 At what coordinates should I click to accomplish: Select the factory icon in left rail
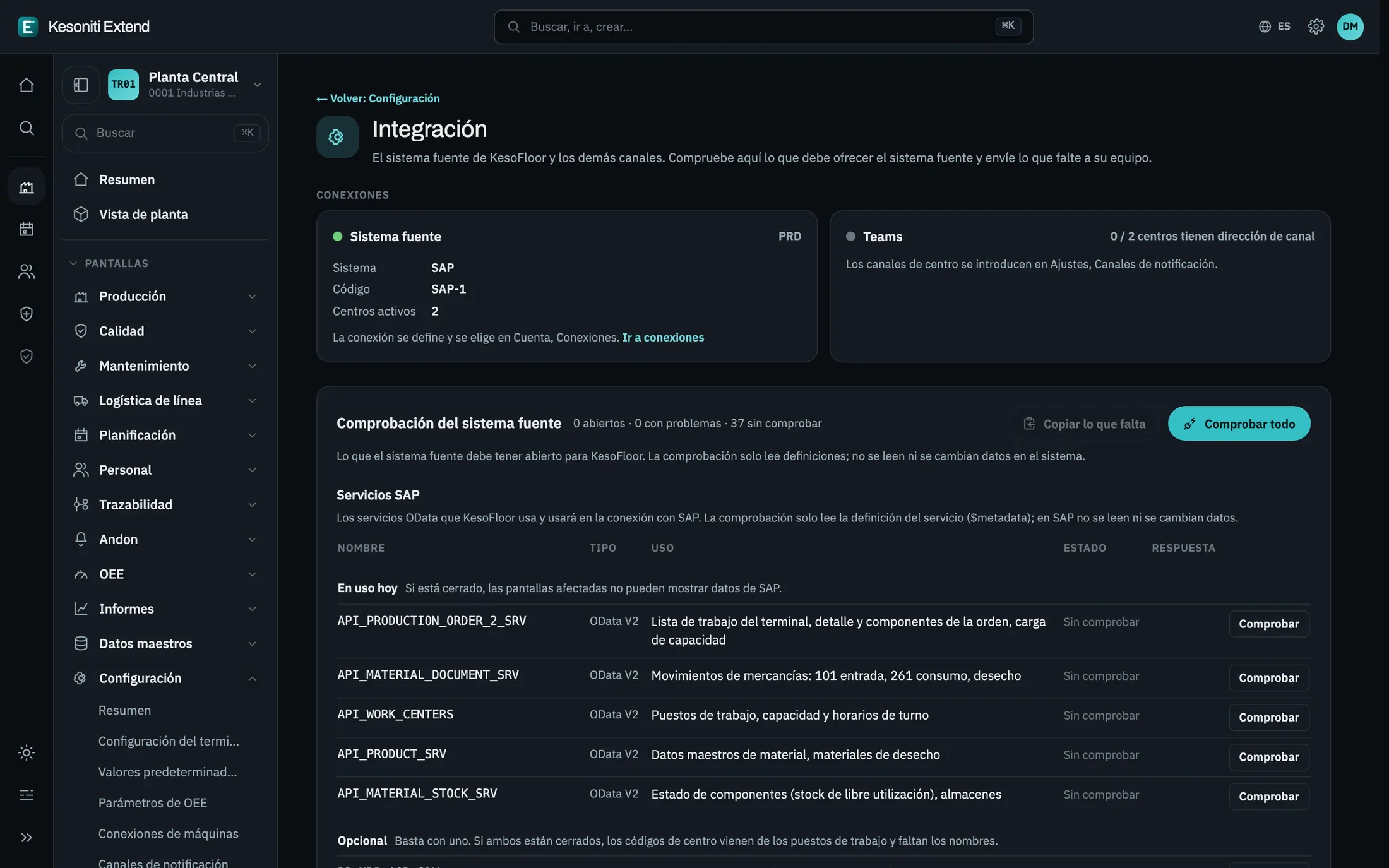pyautogui.click(x=27, y=187)
